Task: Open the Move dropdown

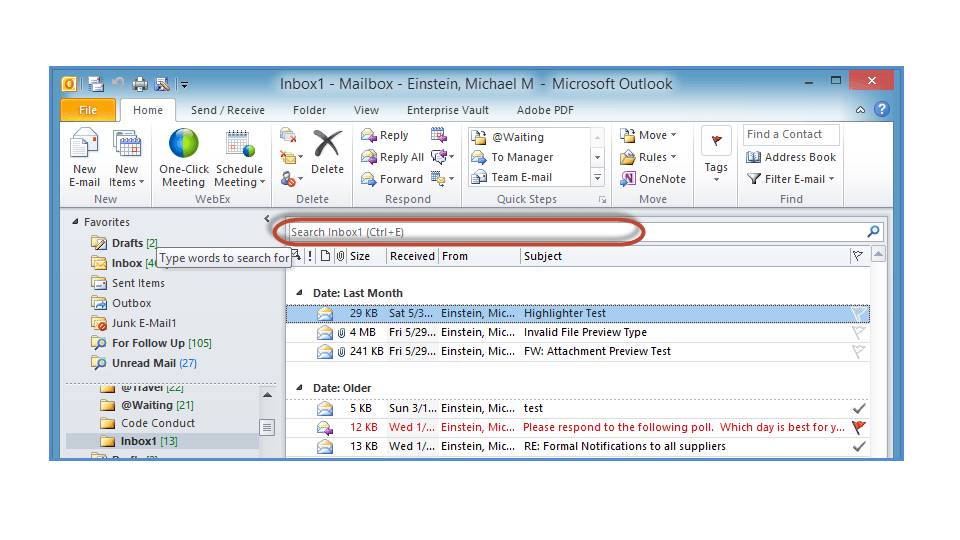Action: 648,135
